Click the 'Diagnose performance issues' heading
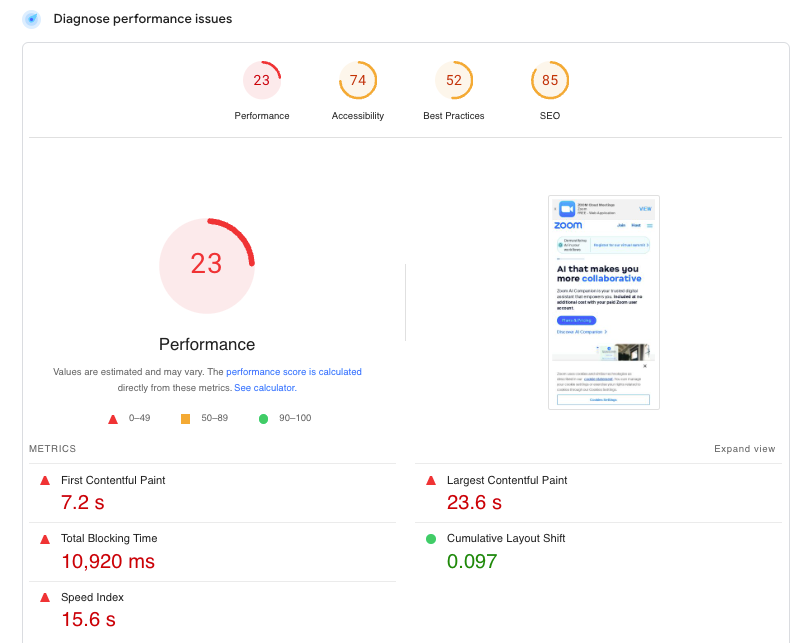Screen dimensions: 810x643 pos(143,19)
